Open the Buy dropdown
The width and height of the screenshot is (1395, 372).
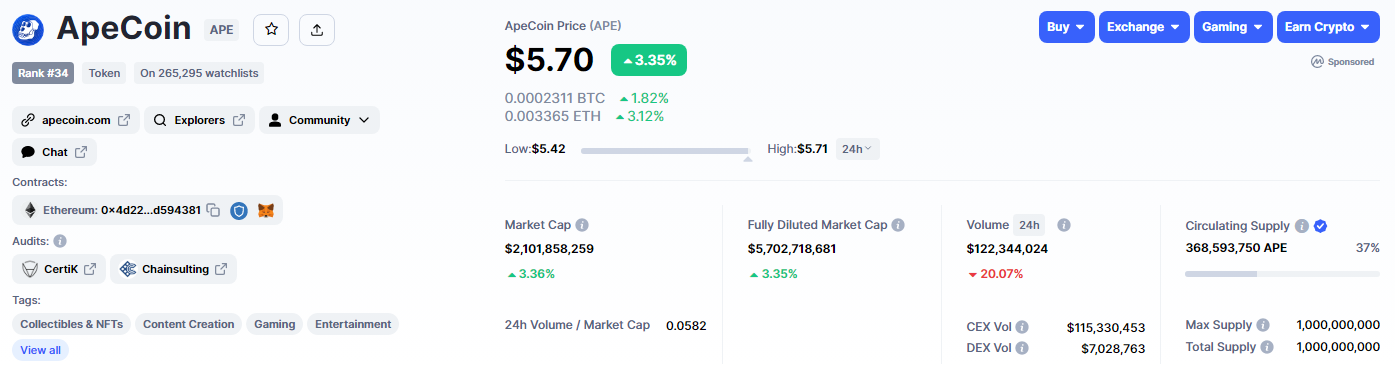click(1066, 27)
